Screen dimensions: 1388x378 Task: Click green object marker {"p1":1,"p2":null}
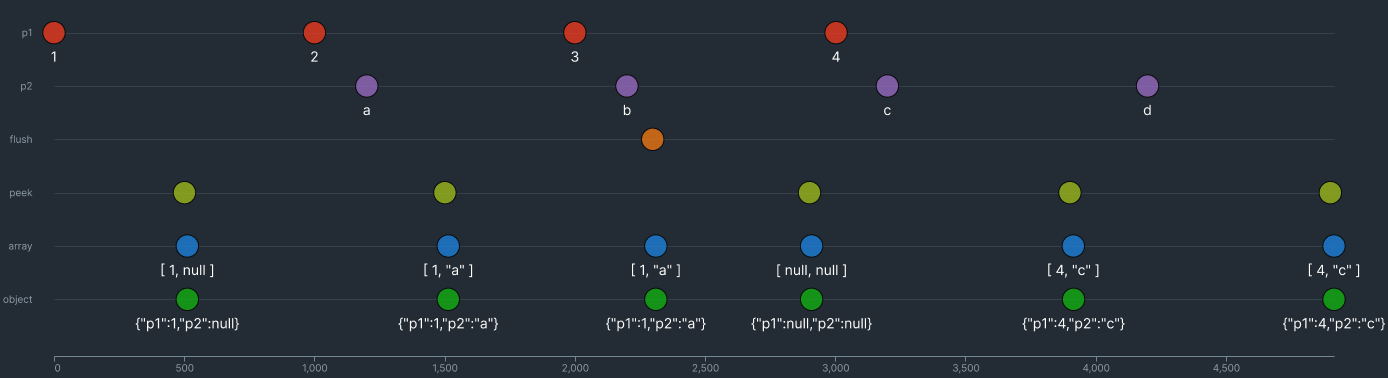point(187,299)
